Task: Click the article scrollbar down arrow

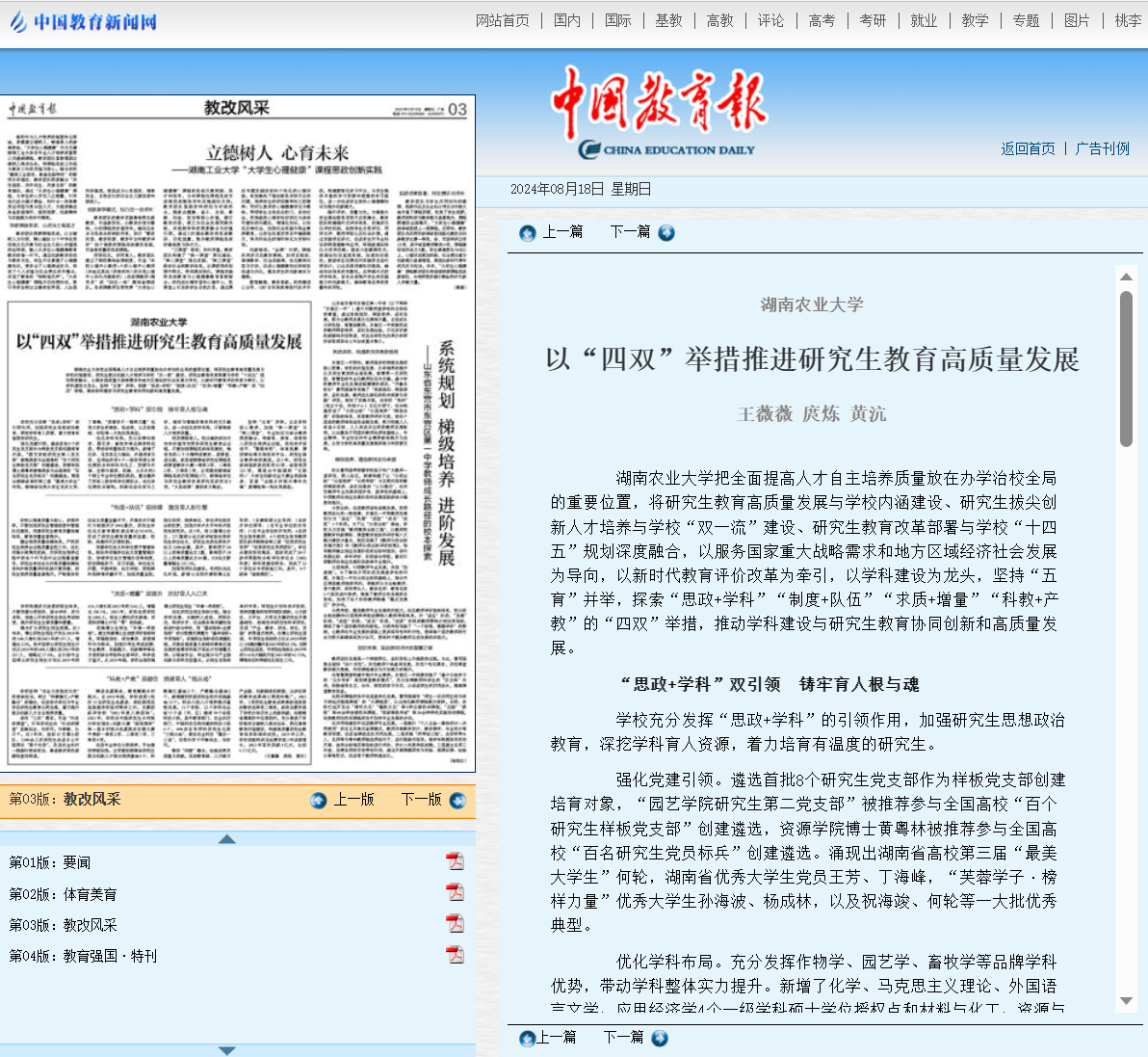Action: [x=1126, y=1000]
